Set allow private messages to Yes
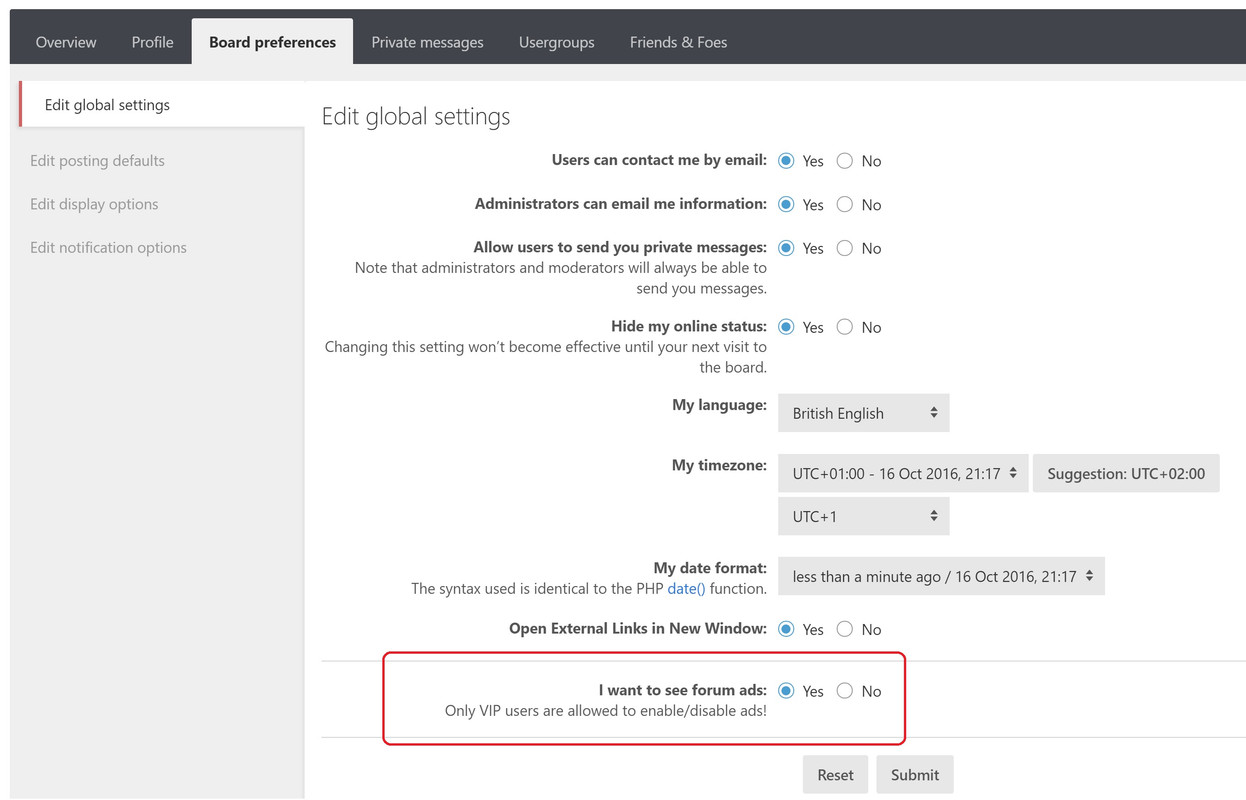1246x800 pixels. pyautogui.click(x=786, y=248)
